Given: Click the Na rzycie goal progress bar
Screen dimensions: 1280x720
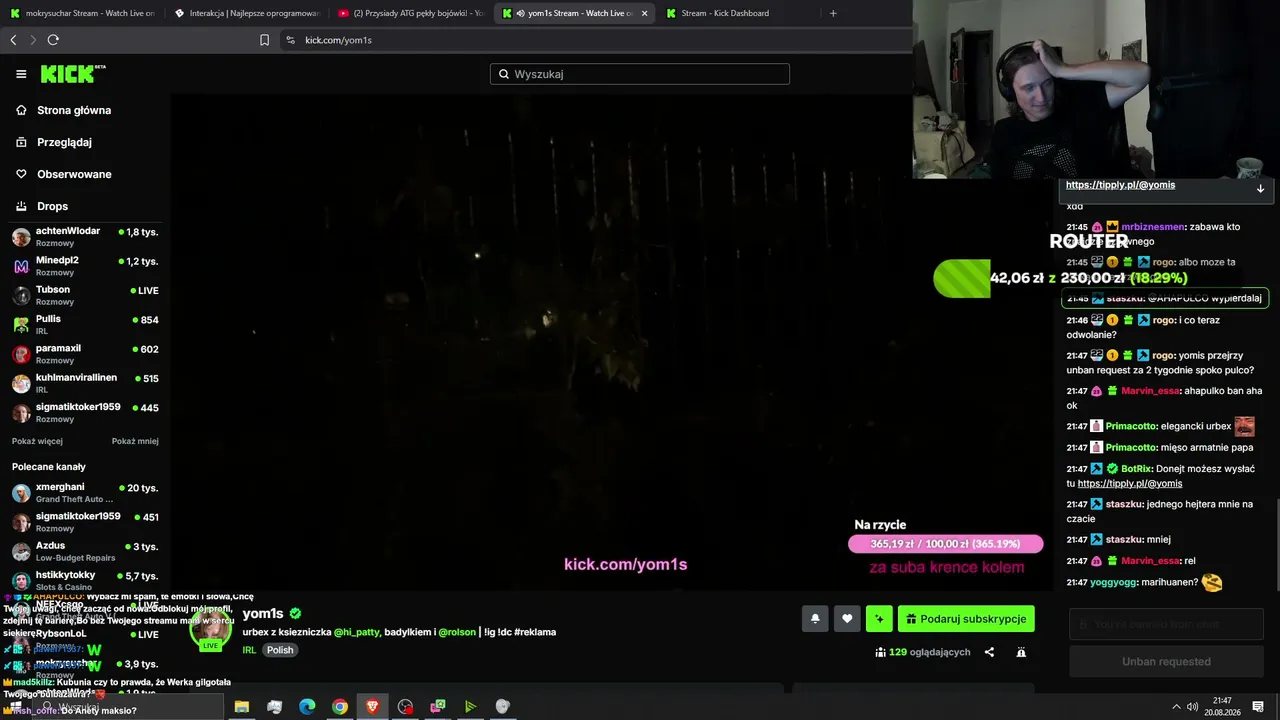Looking at the screenshot, I should [x=945, y=544].
